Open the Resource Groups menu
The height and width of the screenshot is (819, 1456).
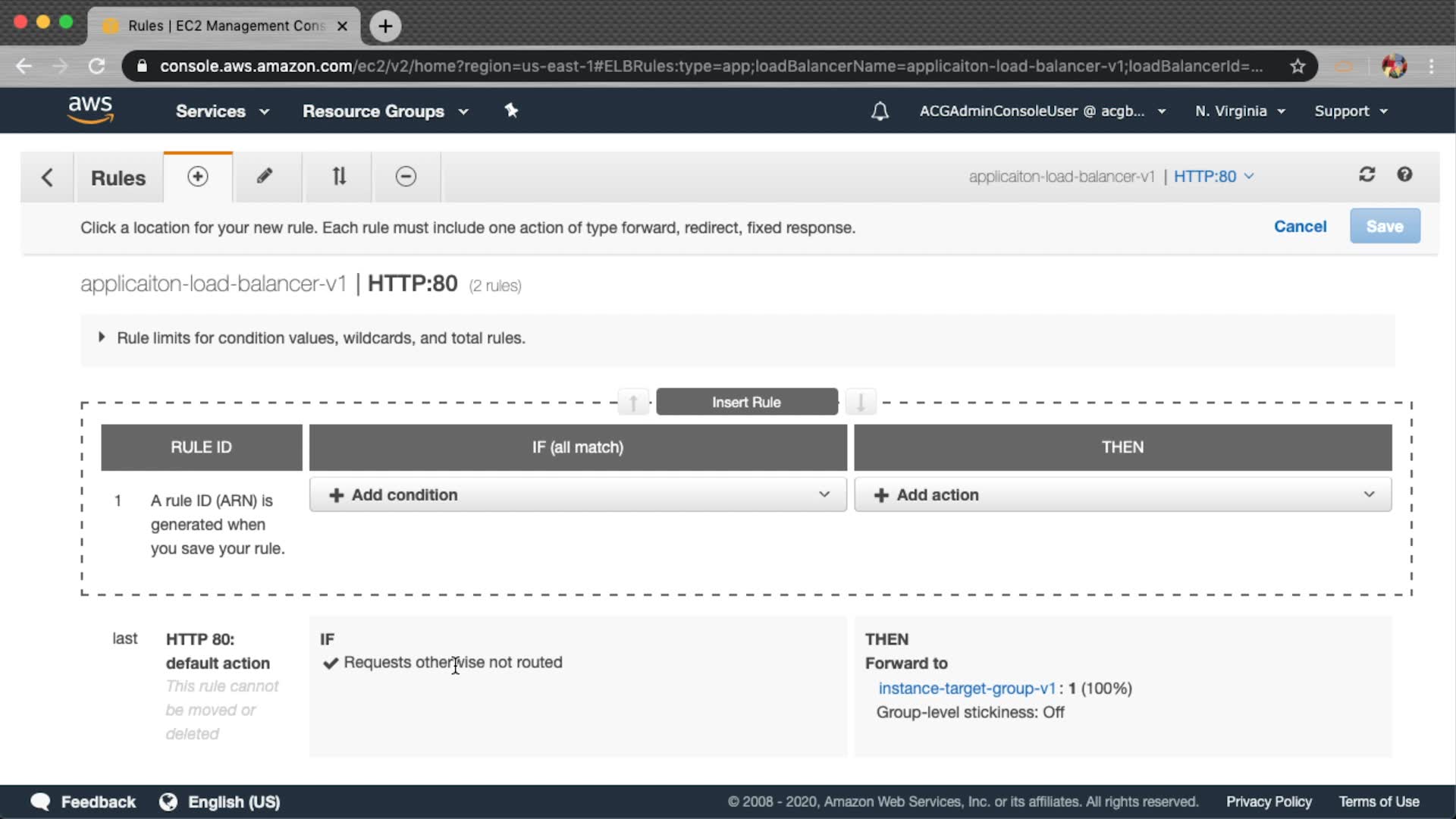pos(385,111)
